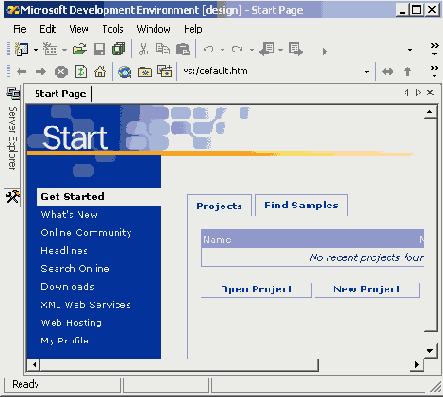
Task: Click the Start play triangle icon
Action: point(325,51)
